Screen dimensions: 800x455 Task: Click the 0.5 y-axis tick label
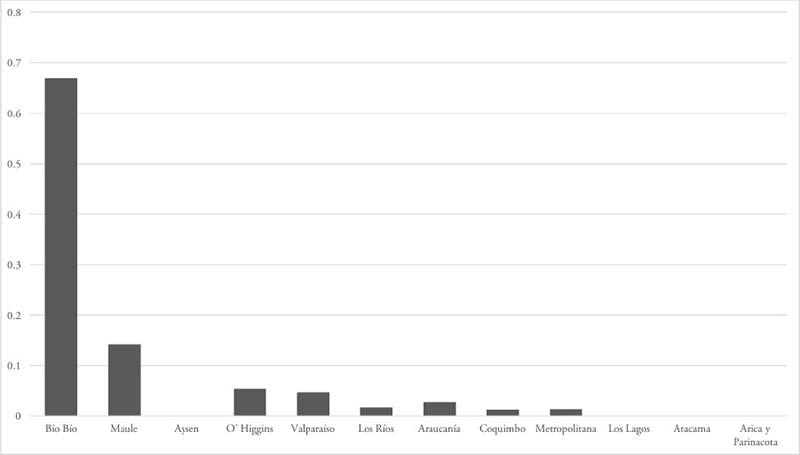click(16, 164)
